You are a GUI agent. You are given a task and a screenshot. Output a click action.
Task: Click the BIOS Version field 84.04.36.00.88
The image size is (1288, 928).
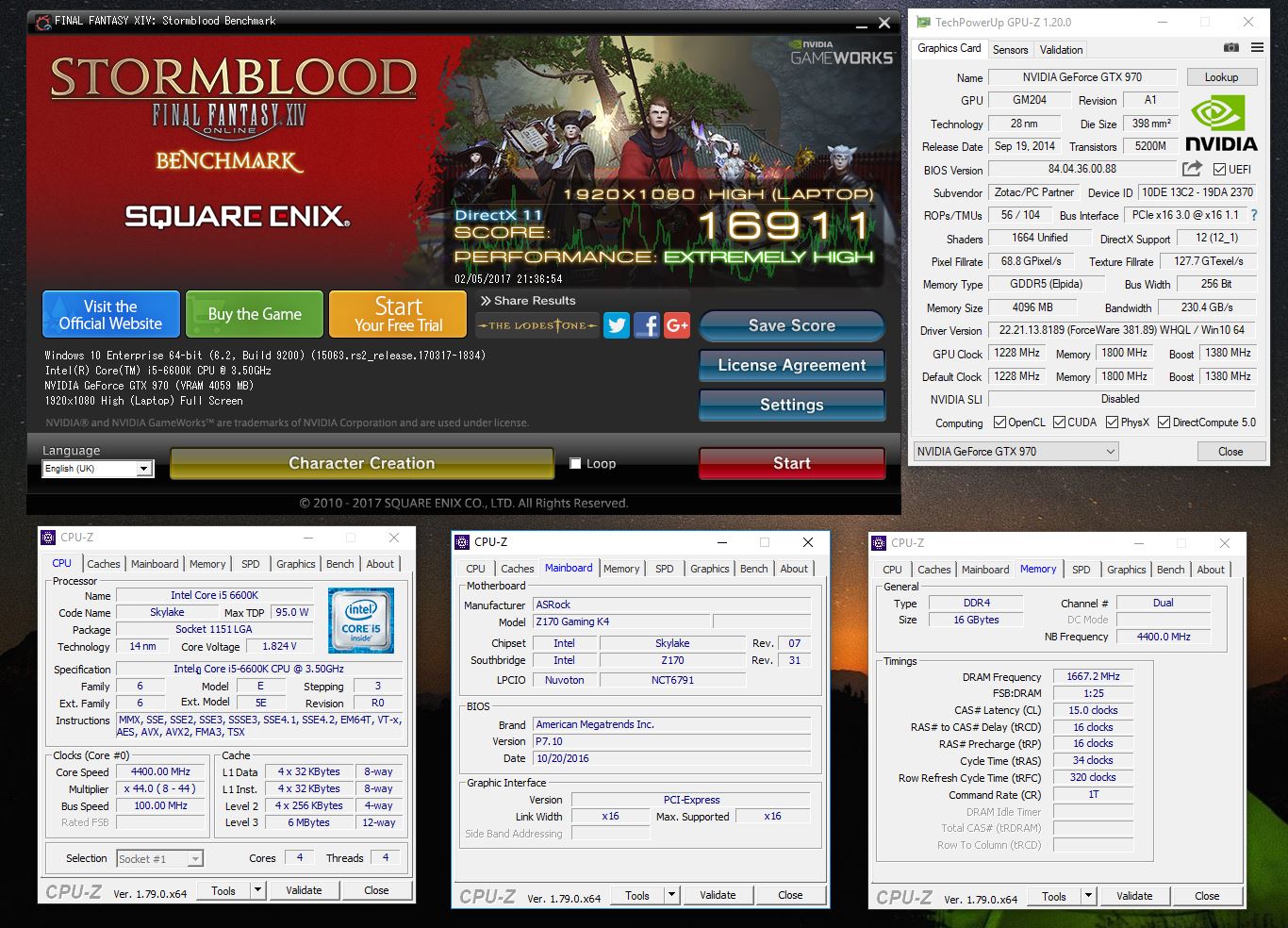click(1082, 170)
